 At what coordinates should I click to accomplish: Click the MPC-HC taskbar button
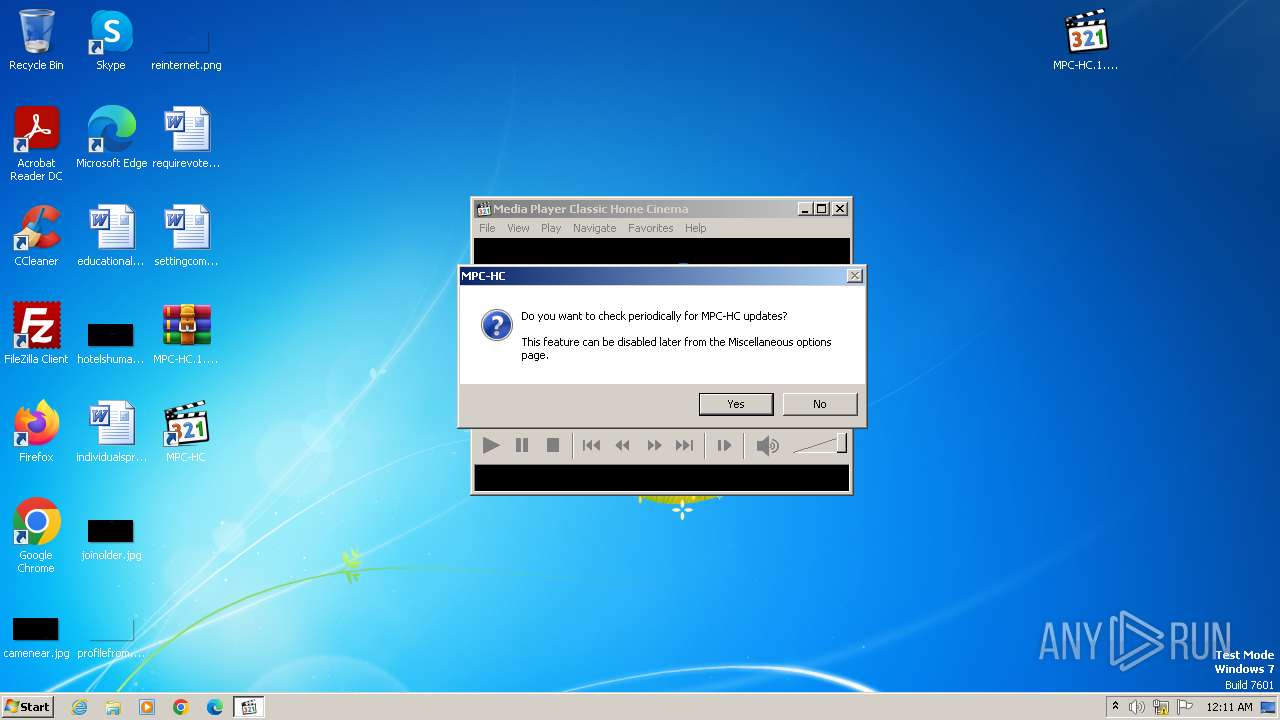coord(249,707)
